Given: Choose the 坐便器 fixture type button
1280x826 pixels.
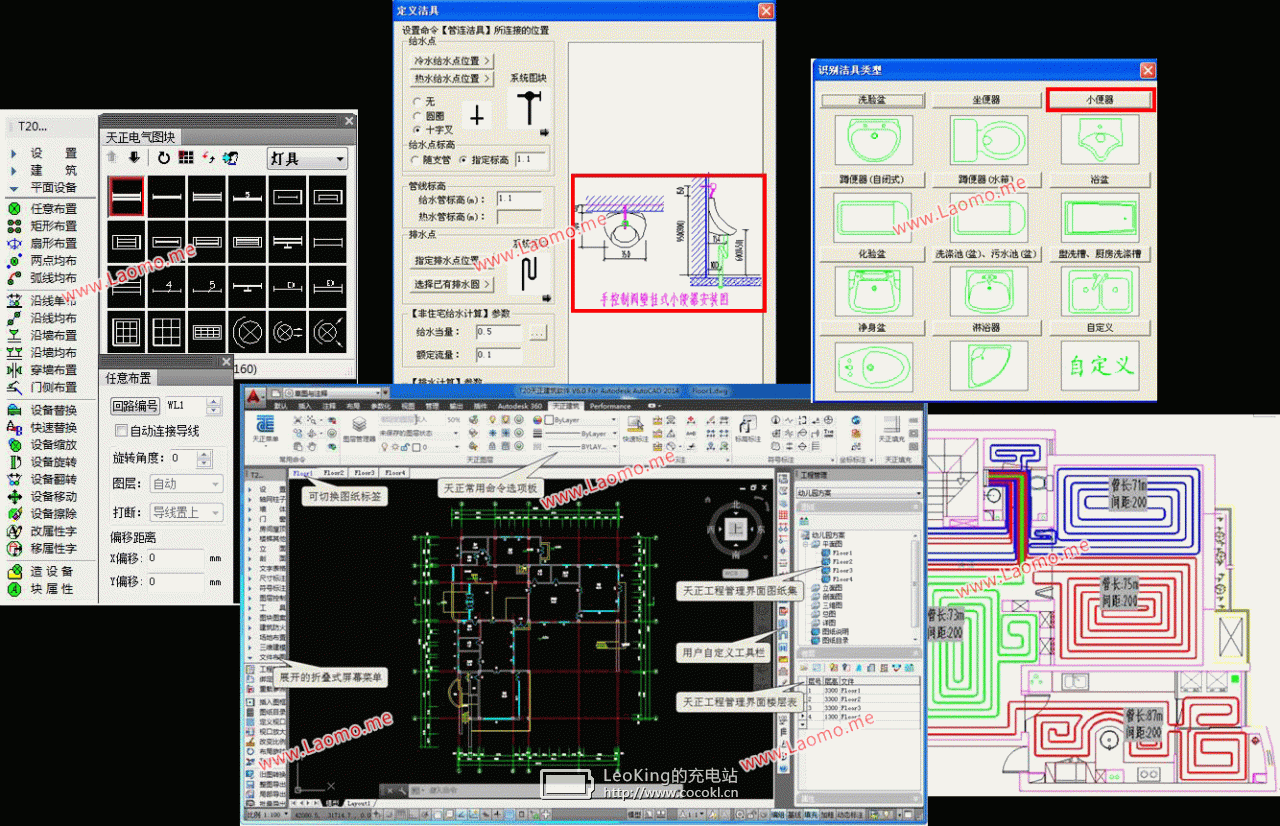Looking at the screenshot, I should click(x=987, y=100).
